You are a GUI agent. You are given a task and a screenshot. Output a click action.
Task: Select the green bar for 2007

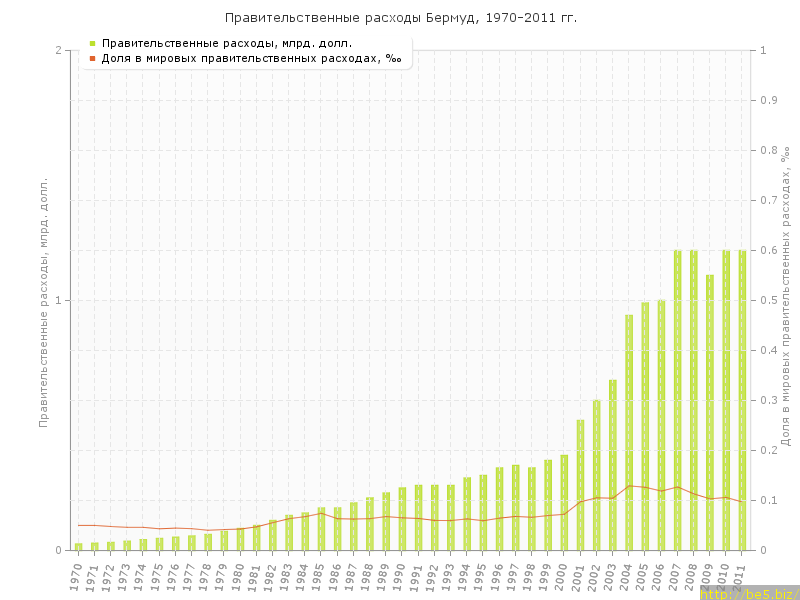(x=677, y=400)
